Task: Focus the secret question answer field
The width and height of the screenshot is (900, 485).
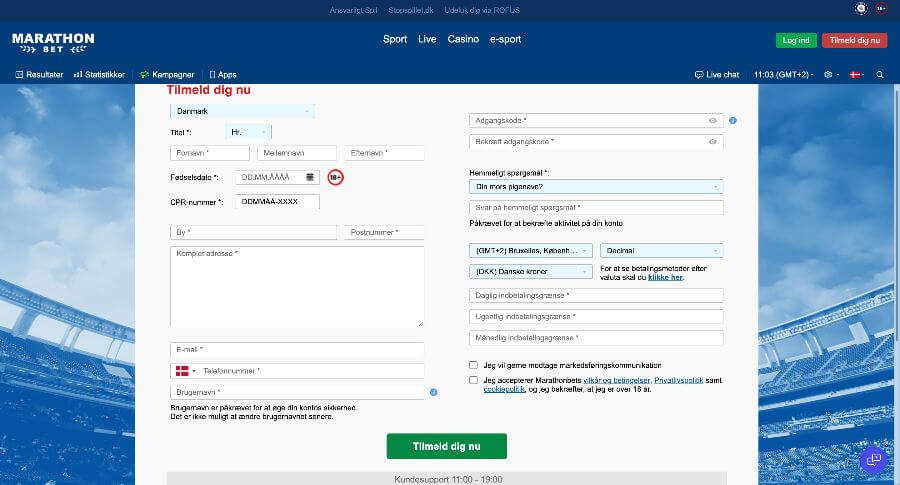Action: 596,208
